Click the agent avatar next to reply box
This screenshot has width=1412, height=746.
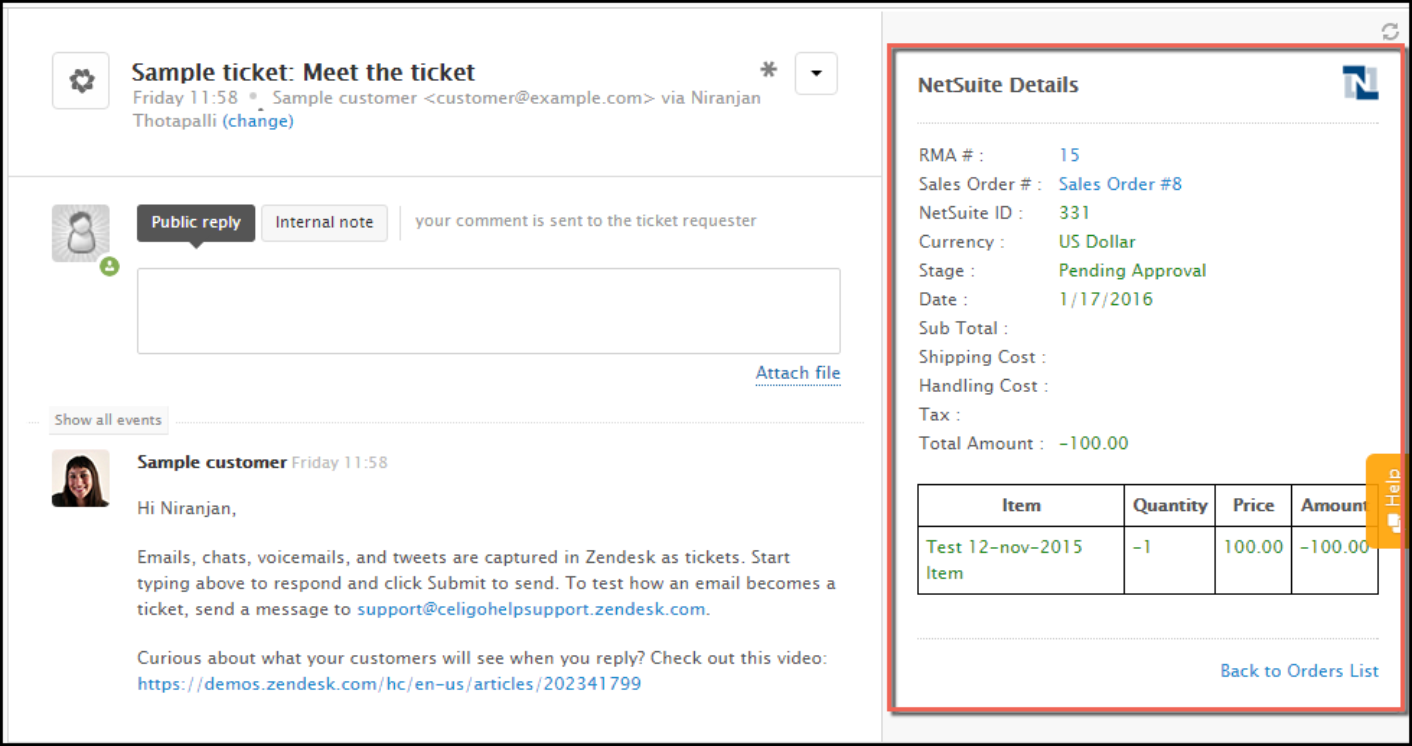pyautogui.click(x=81, y=234)
